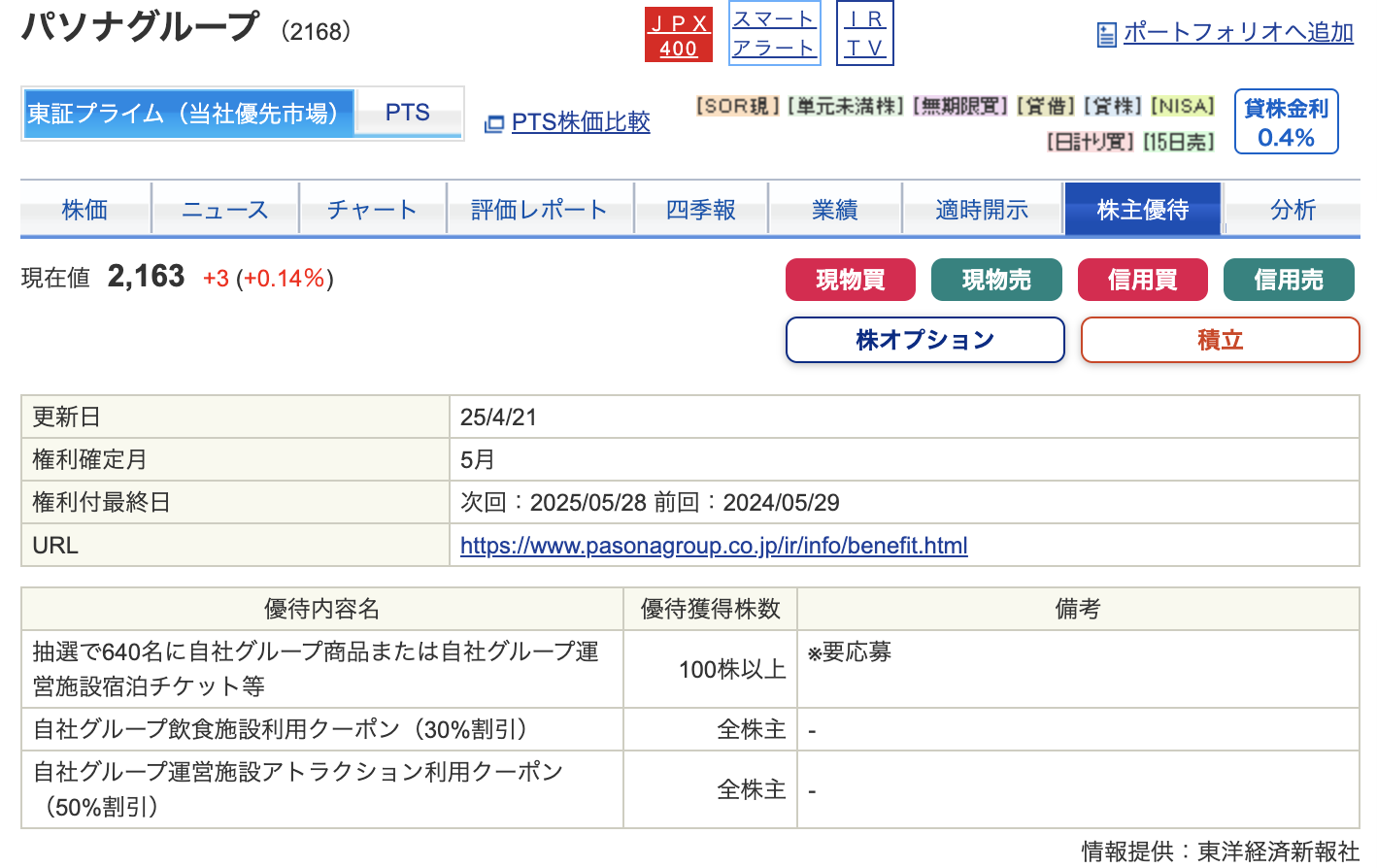Viewport: 1377px width, 868px height.
Task: Click the 優待内容名 column header
Action: pos(322,609)
